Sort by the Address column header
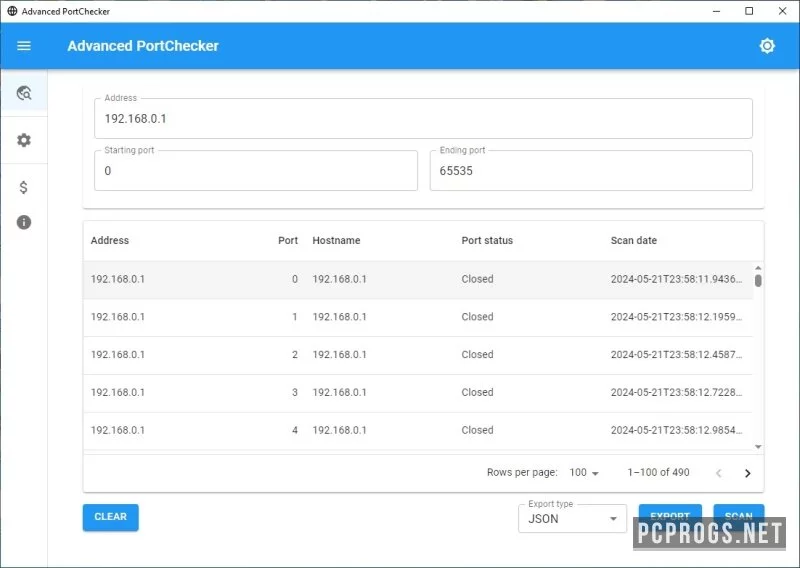This screenshot has width=800, height=568. tap(110, 240)
